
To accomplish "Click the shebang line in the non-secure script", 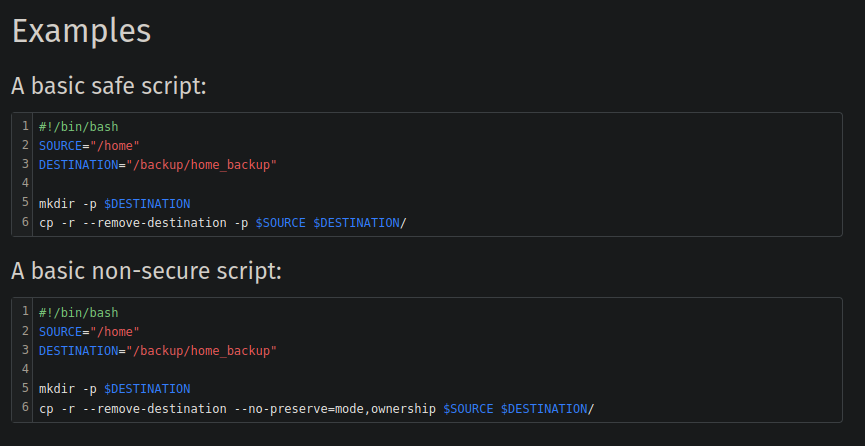I will [x=78, y=313].
